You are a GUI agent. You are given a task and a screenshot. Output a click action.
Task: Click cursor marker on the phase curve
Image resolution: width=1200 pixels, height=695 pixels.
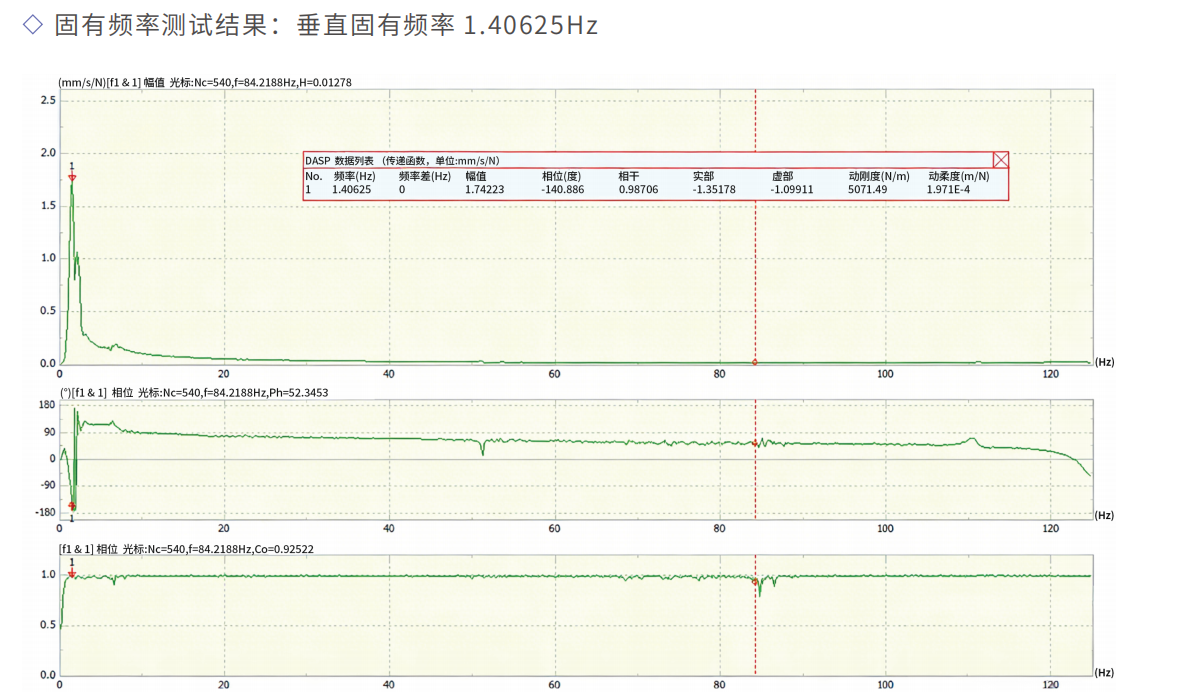755,443
